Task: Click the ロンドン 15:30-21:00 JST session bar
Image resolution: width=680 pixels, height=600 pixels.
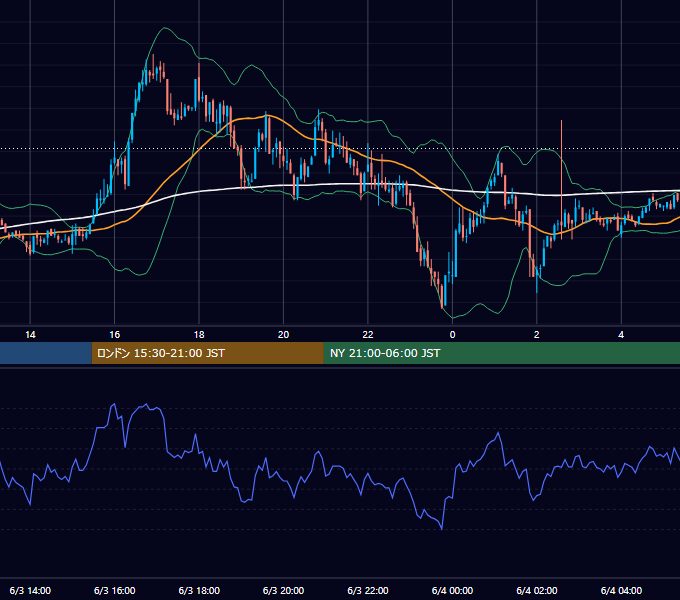Action: point(207,353)
